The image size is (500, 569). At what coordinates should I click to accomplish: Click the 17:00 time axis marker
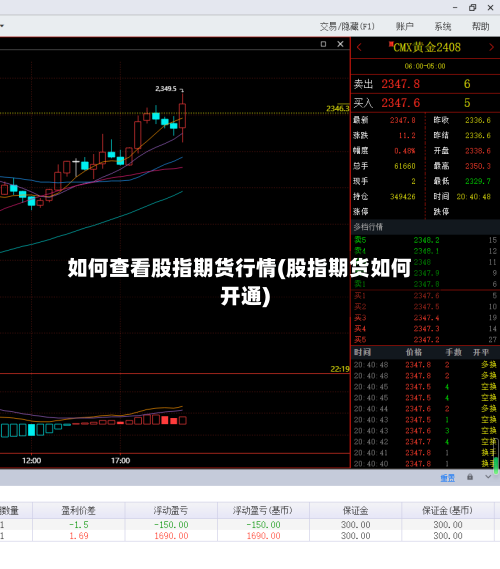tap(120, 461)
